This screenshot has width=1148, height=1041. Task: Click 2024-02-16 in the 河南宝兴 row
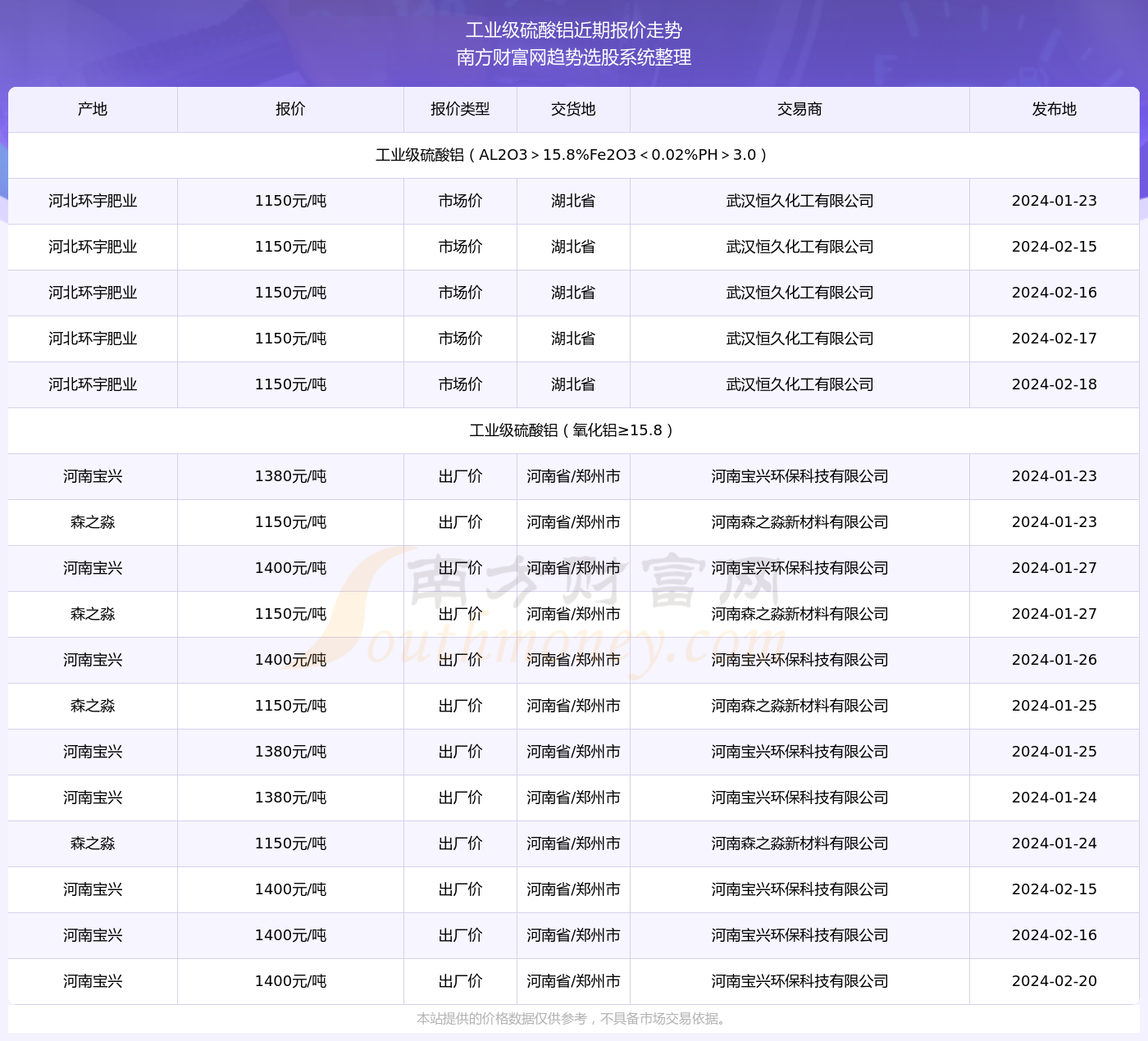1055,935
